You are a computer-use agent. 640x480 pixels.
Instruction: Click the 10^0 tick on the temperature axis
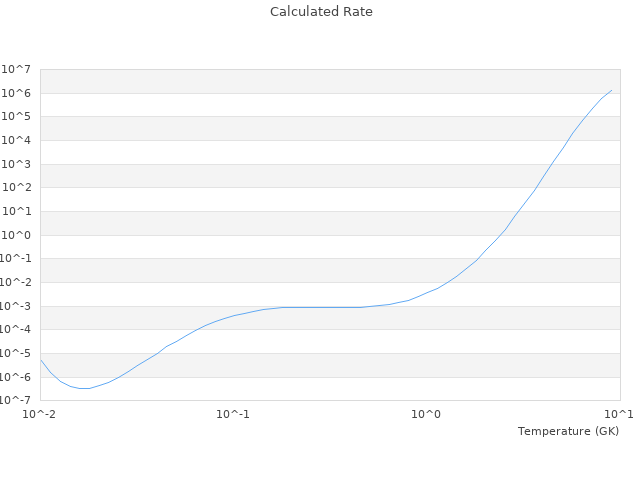427,414
